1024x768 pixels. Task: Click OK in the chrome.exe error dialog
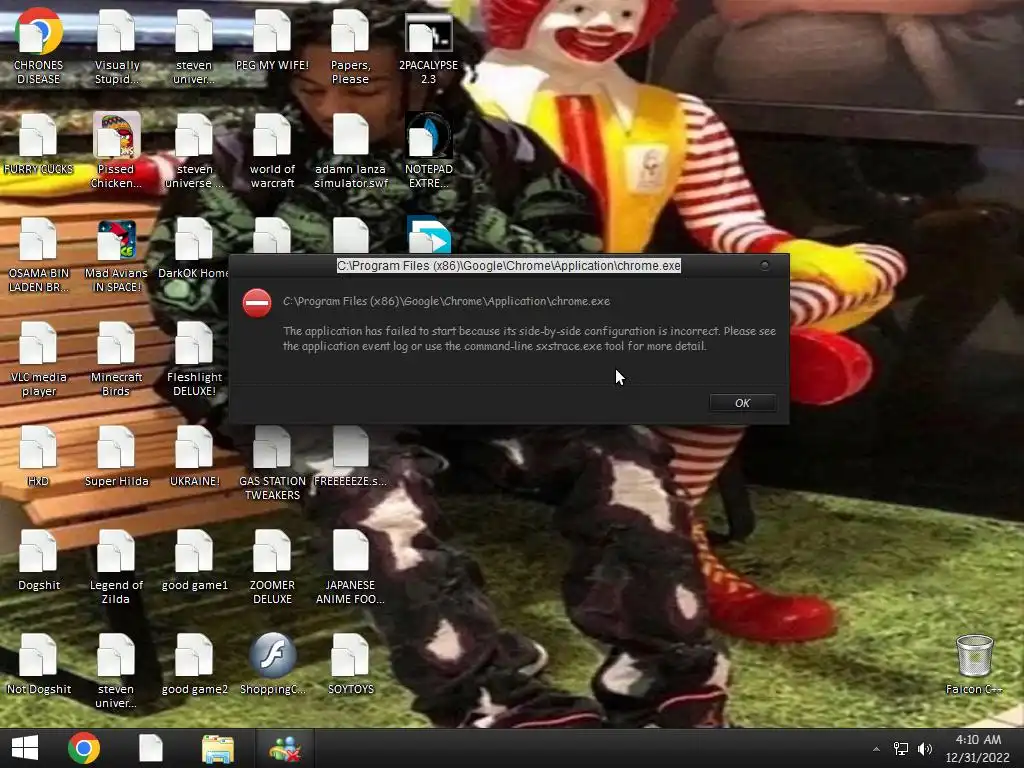[743, 403]
